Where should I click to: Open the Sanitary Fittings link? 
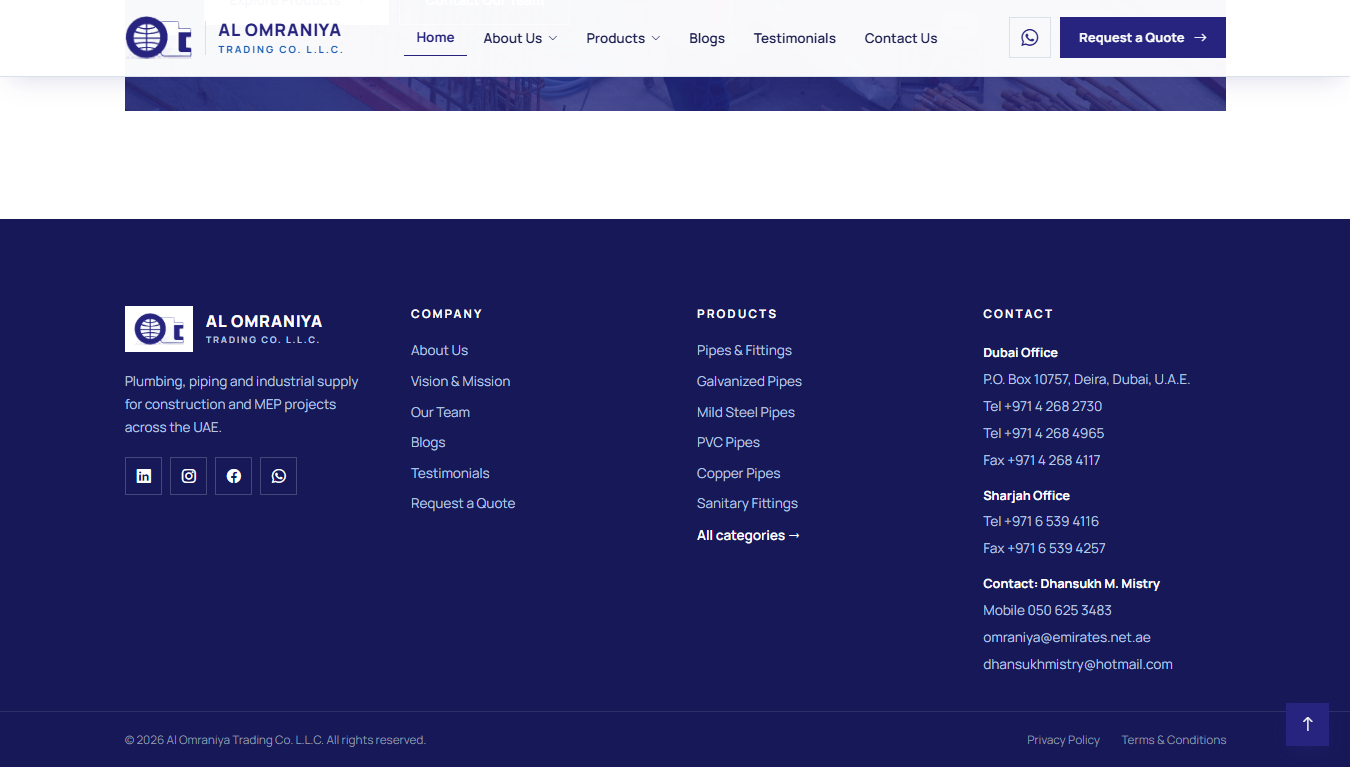747,503
